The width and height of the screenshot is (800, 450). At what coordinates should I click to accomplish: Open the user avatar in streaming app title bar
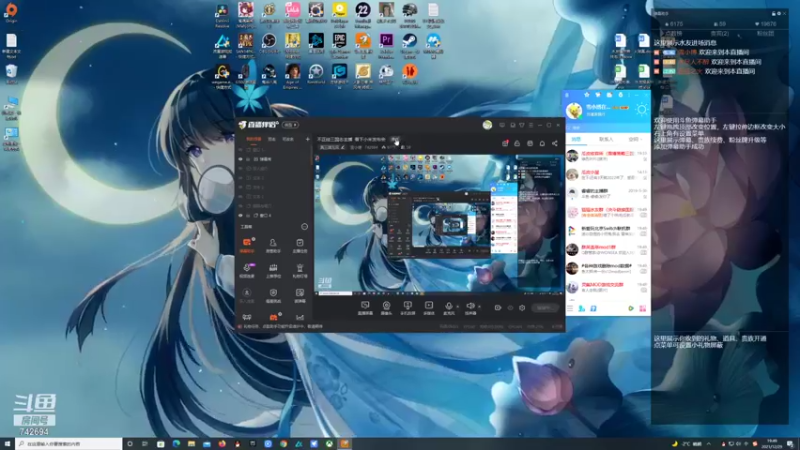click(x=487, y=125)
